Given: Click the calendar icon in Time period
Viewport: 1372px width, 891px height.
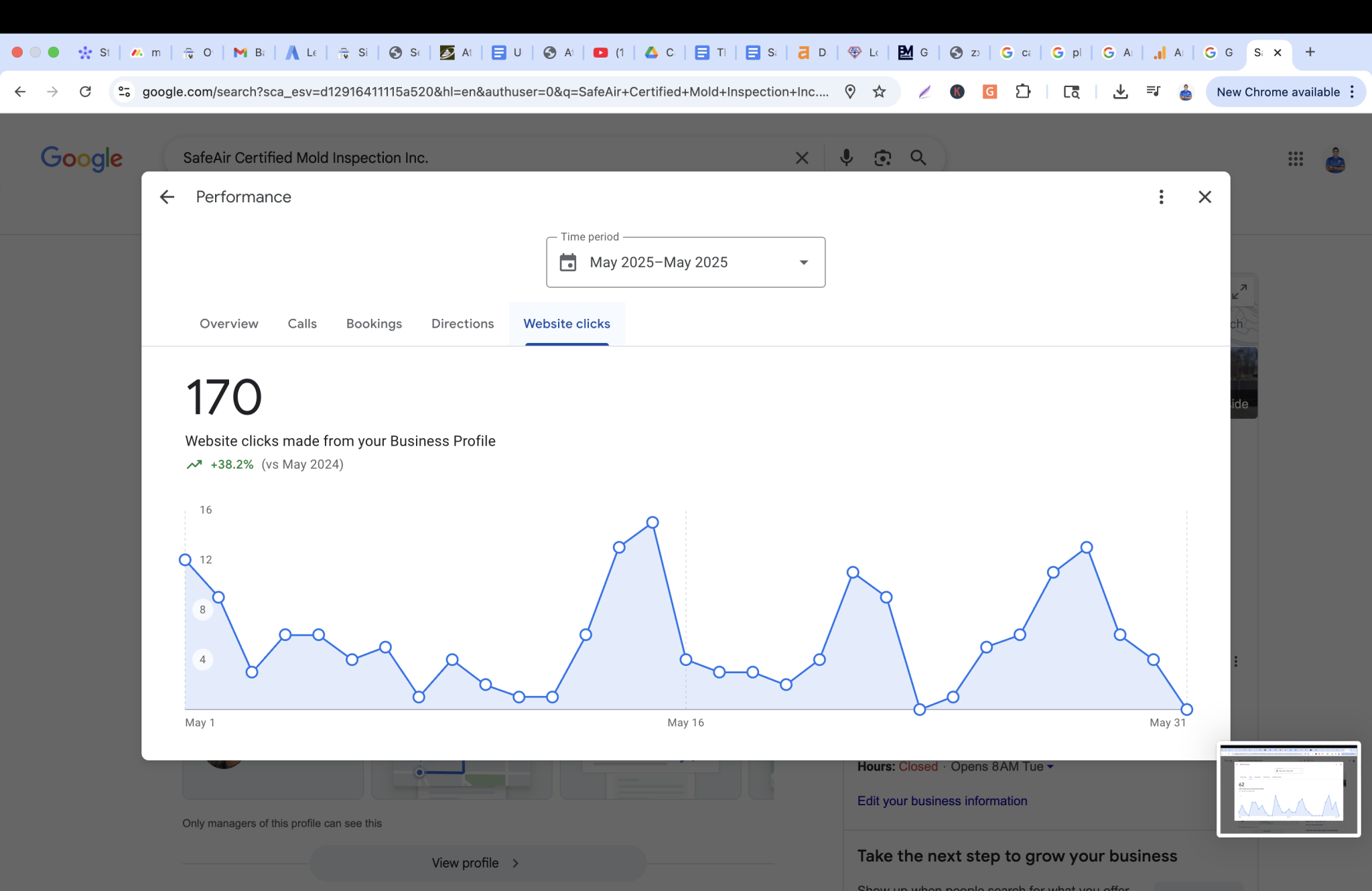Looking at the screenshot, I should click(568, 263).
